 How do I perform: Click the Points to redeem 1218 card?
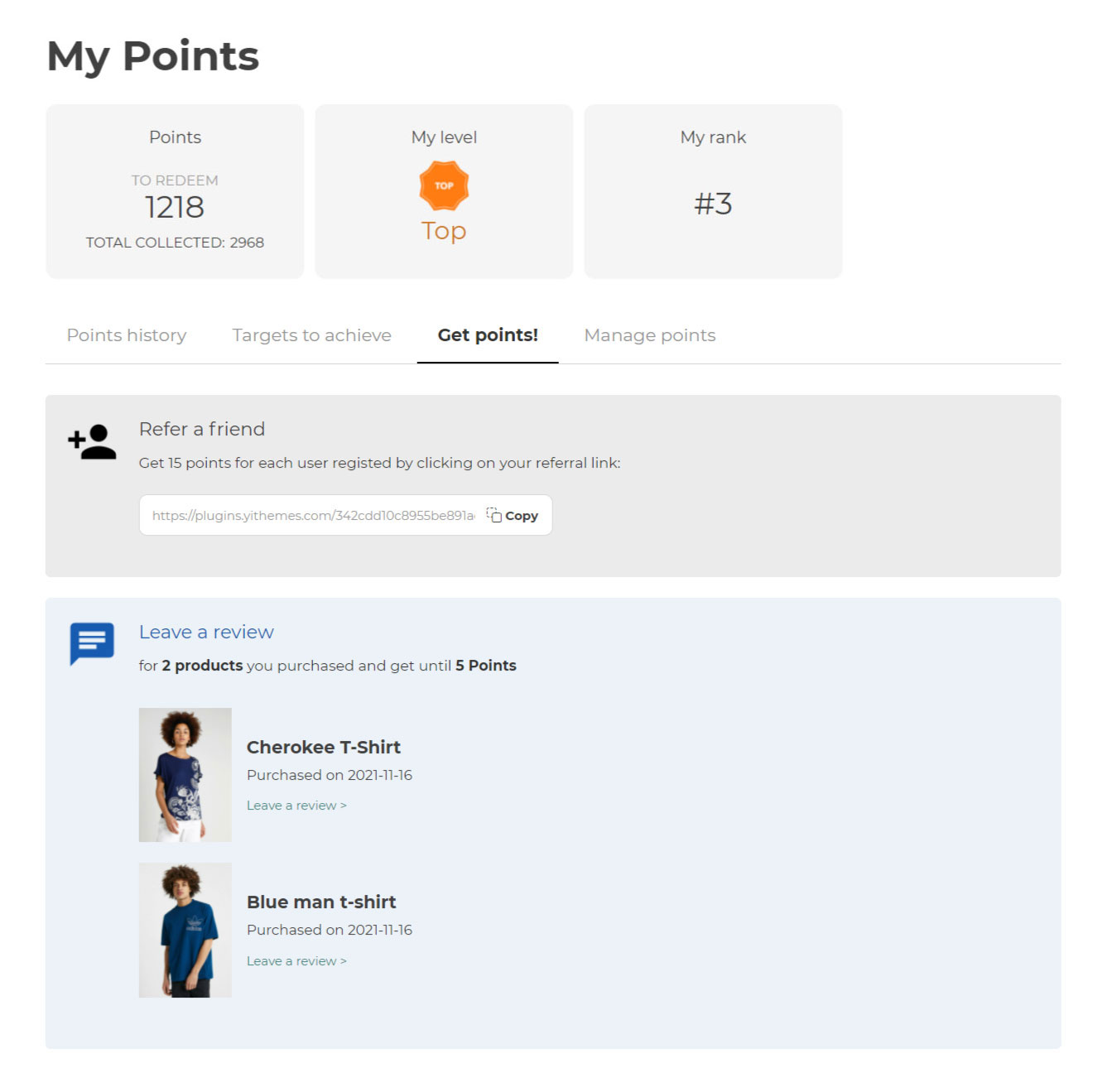tap(175, 192)
